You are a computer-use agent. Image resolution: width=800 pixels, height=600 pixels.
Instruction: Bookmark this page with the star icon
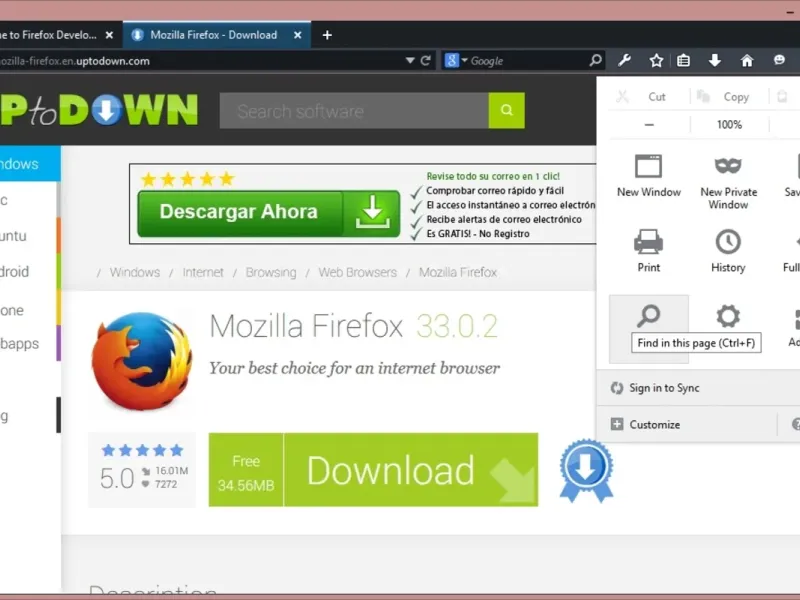[x=656, y=61]
